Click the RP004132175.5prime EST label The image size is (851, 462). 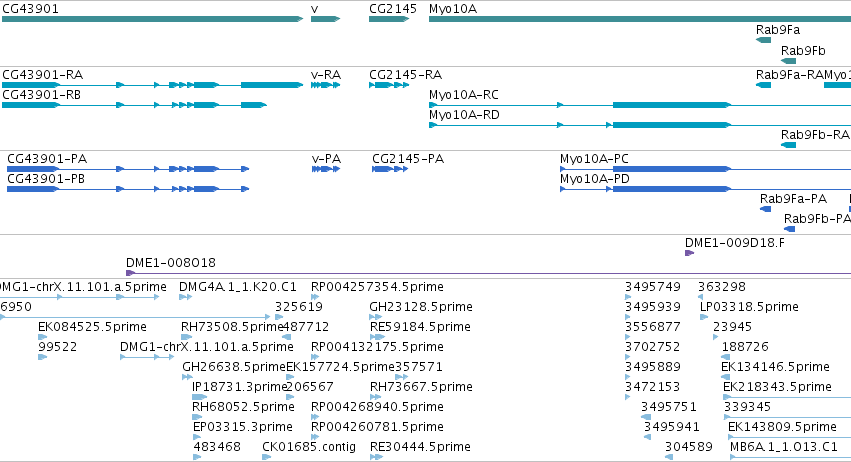pos(377,347)
